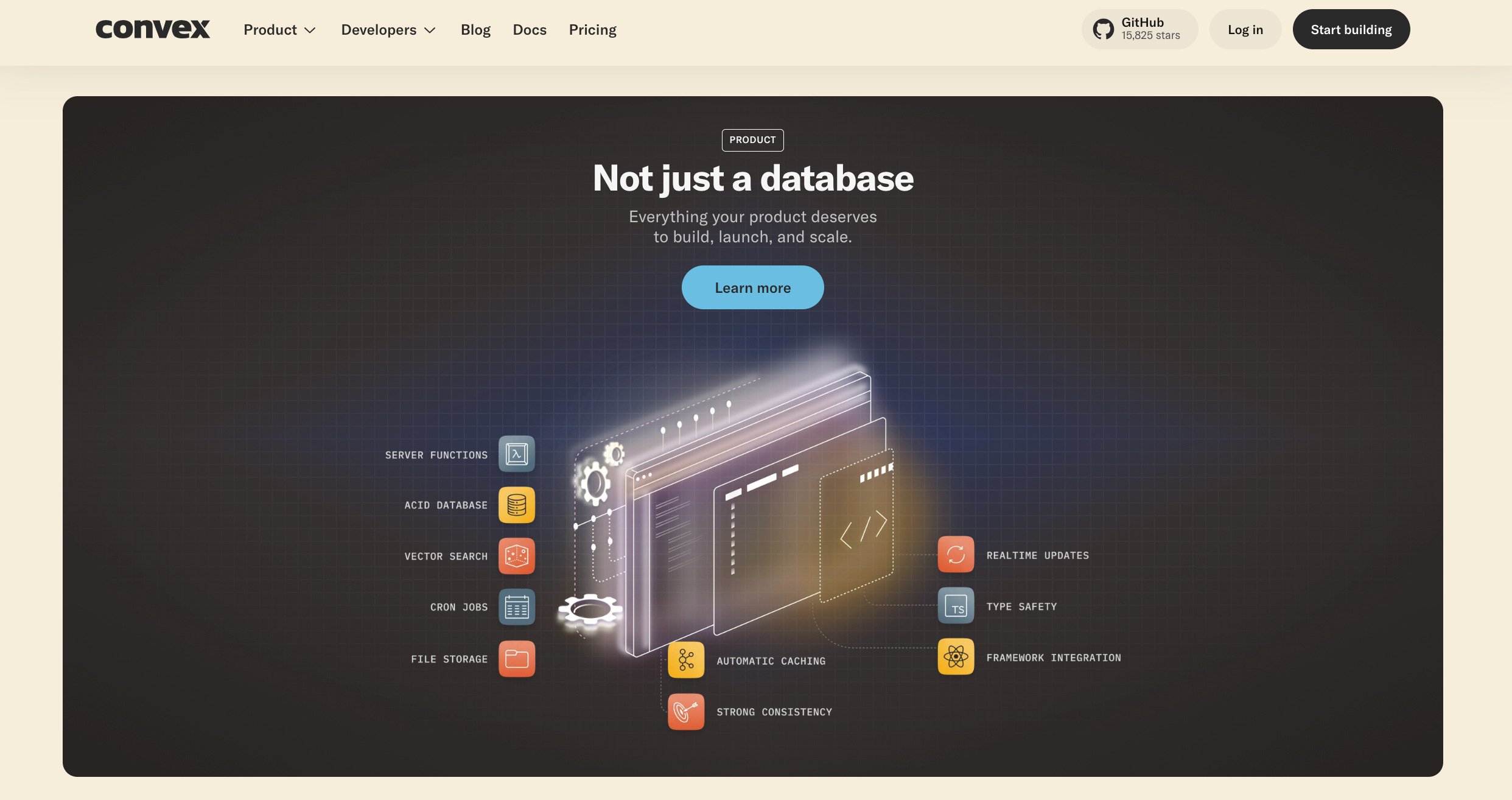Viewport: 1512px width, 800px height.
Task: Click the Server Functions lambda icon
Action: click(x=516, y=454)
